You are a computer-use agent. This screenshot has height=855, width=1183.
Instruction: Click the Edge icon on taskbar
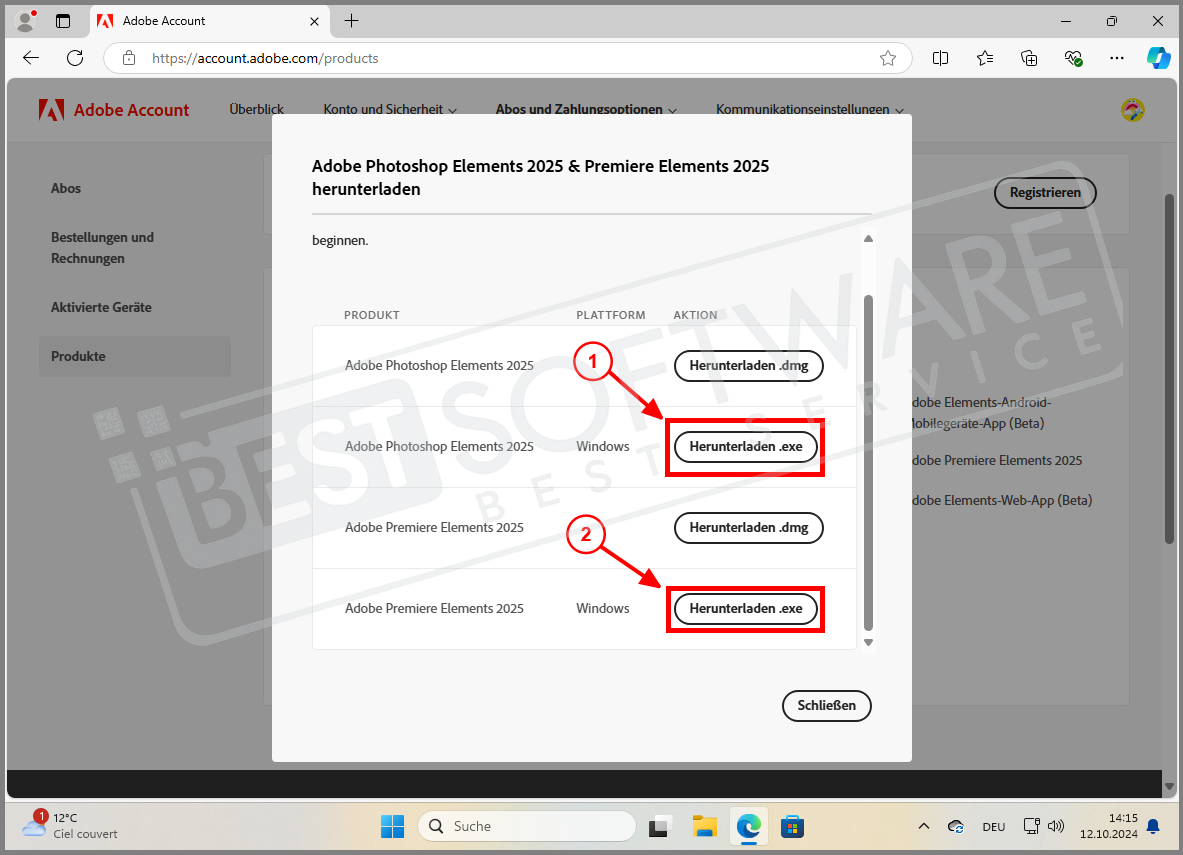click(748, 826)
